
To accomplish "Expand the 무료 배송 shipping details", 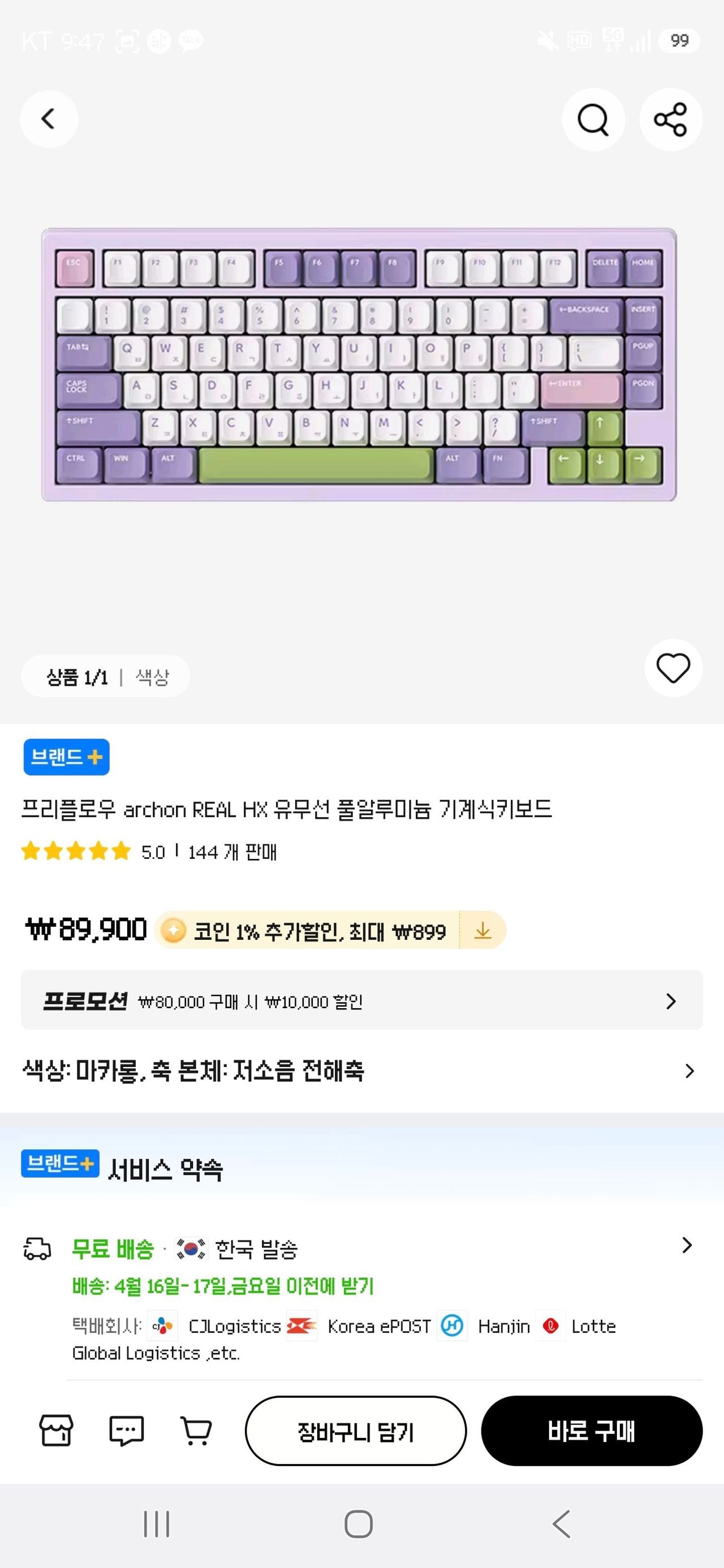I will click(686, 1245).
